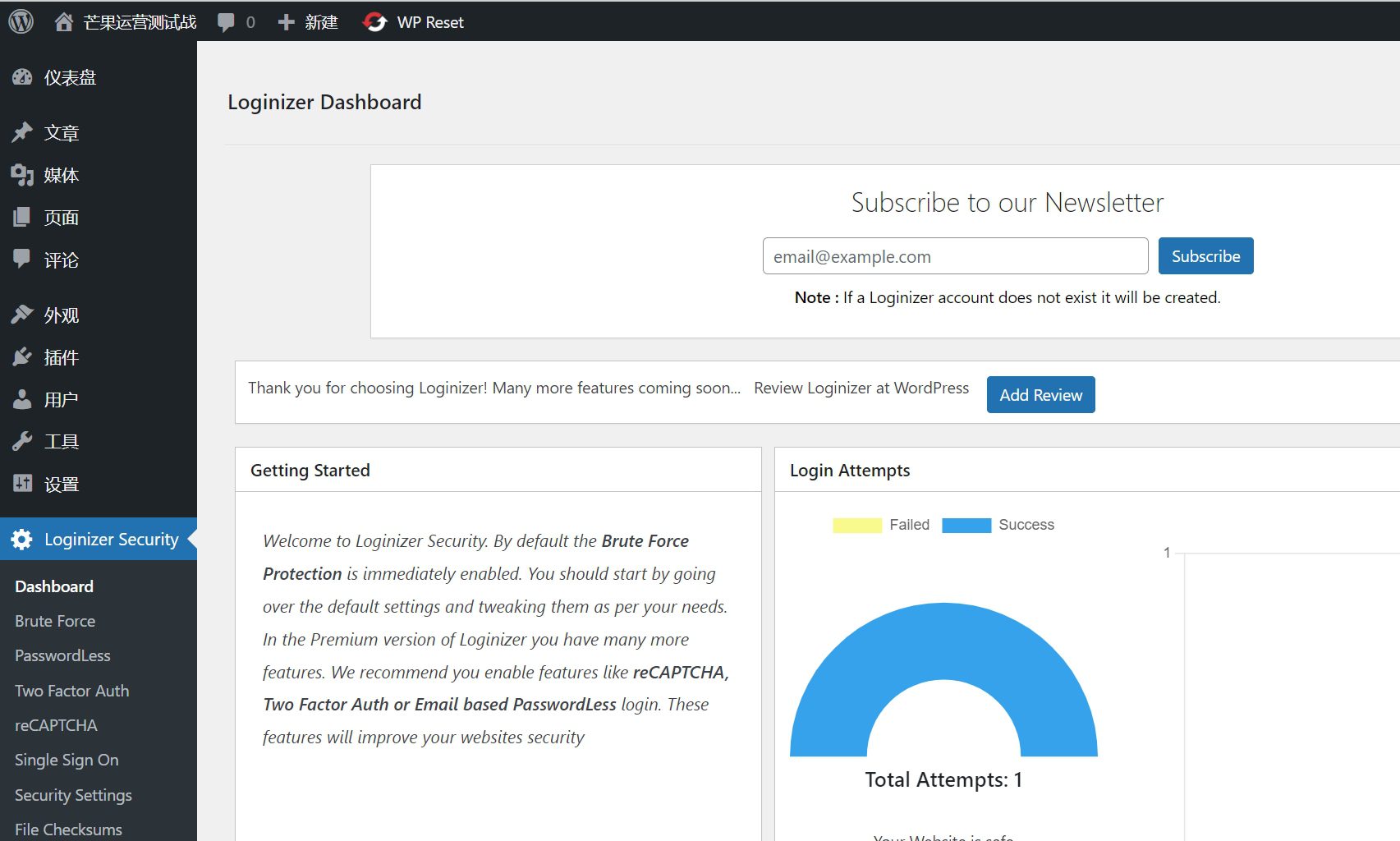
Task: Click the 页面 pages icon
Action: (x=22, y=218)
